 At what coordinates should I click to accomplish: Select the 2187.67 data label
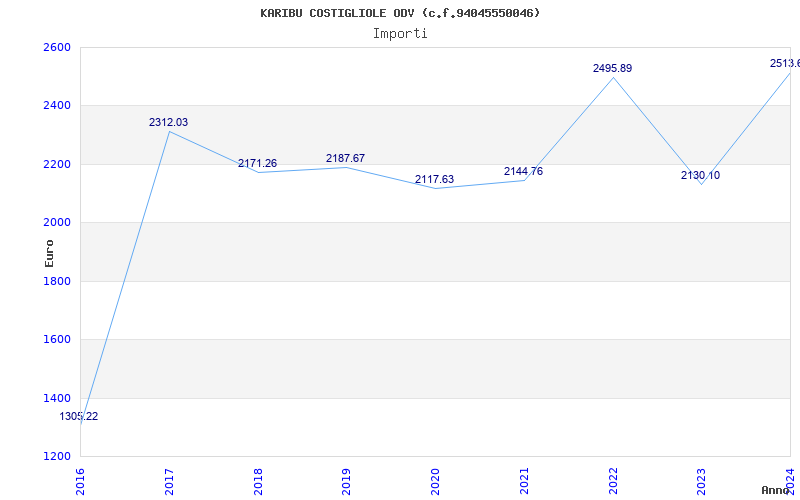[345, 158]
